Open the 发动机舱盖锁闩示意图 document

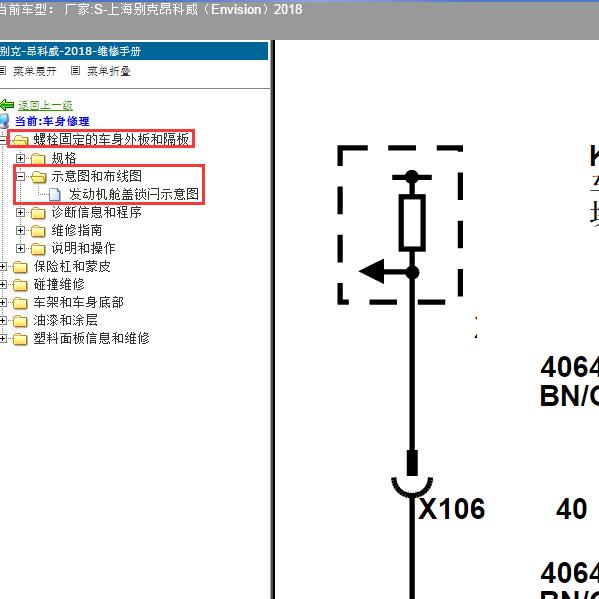coord(134,194)
